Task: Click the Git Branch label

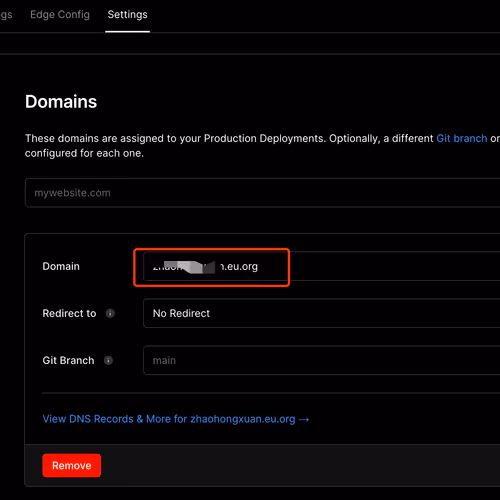Action: point(68,360)
